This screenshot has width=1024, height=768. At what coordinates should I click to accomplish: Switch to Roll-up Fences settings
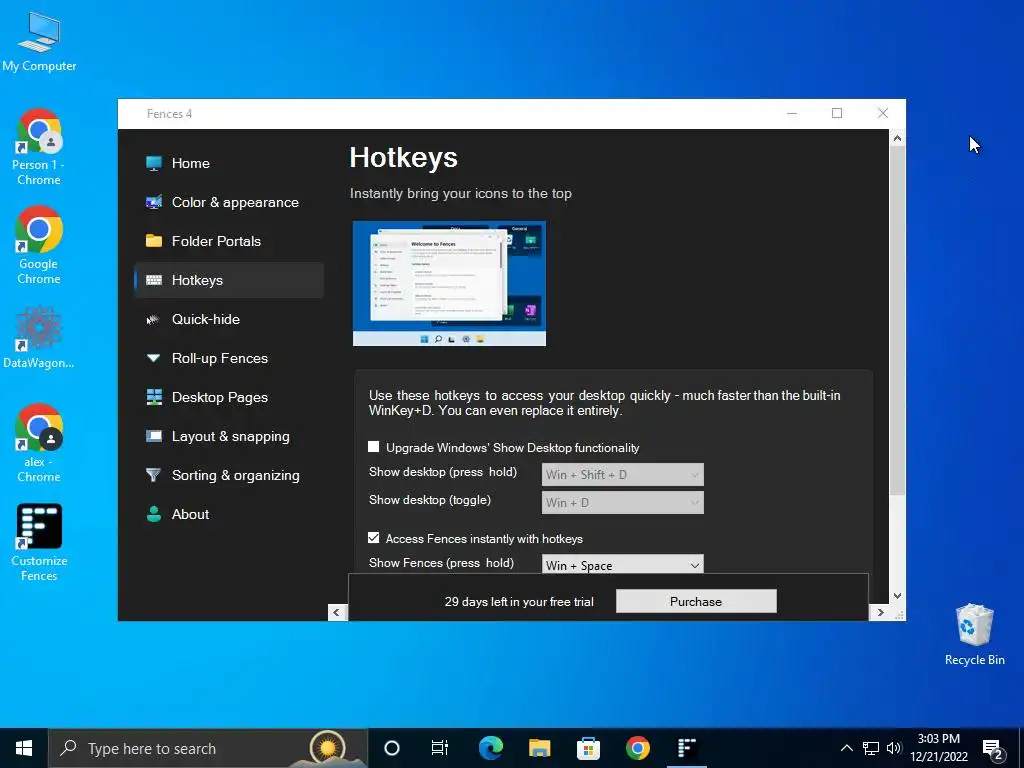229,358
